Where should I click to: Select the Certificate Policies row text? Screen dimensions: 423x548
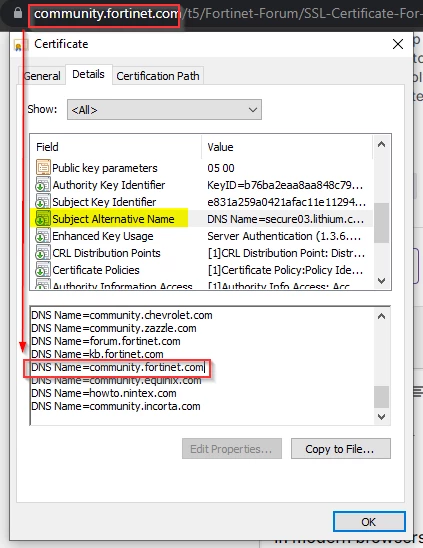pos(96,270)
